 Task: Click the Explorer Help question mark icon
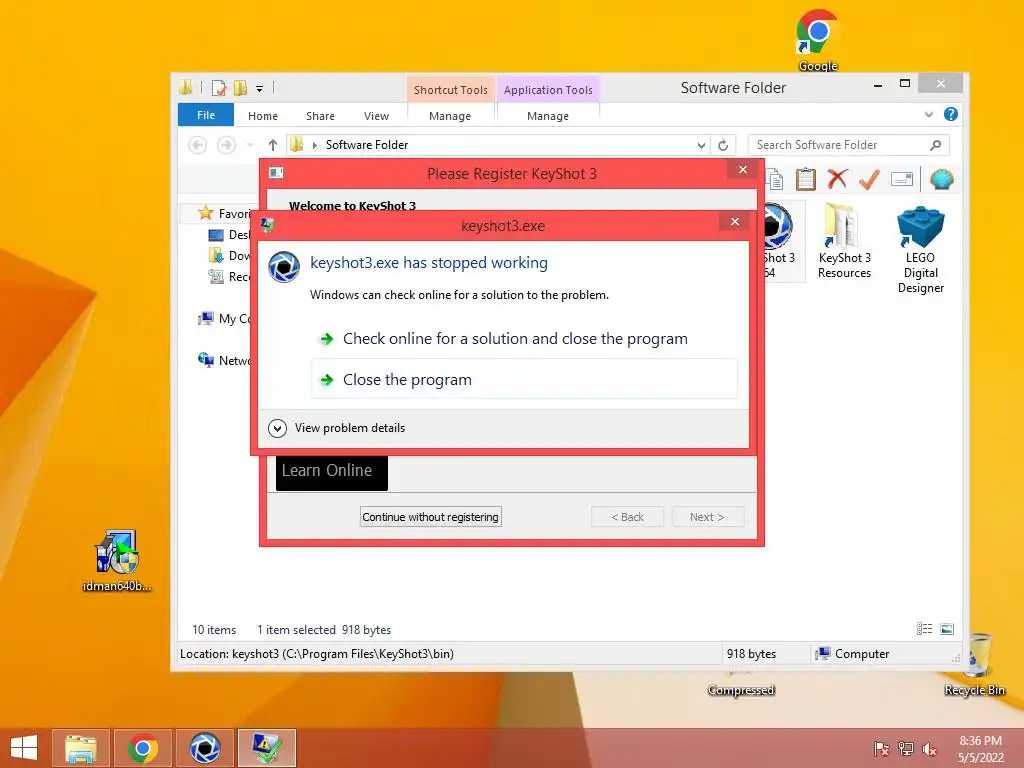pyautogui.click(x=951, y=114)
